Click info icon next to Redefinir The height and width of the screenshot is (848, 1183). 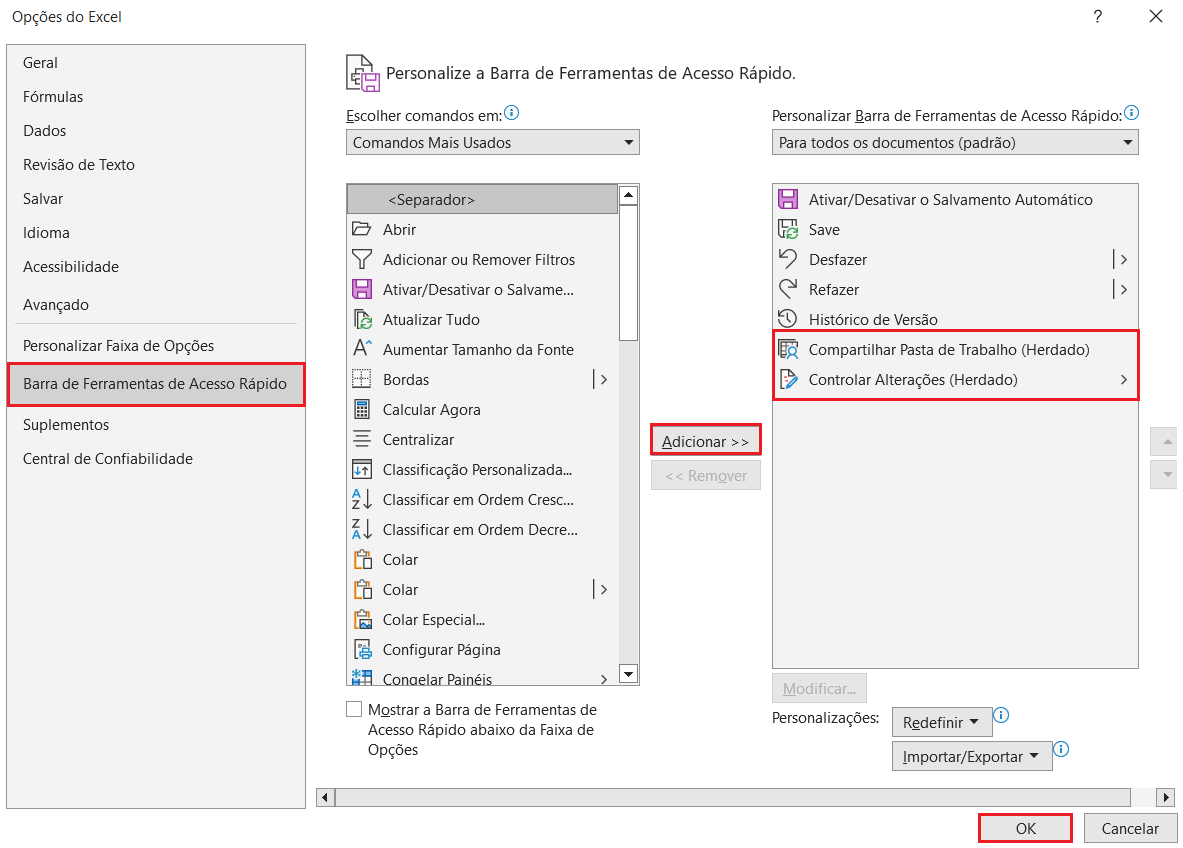click(x=1001, y=715)
